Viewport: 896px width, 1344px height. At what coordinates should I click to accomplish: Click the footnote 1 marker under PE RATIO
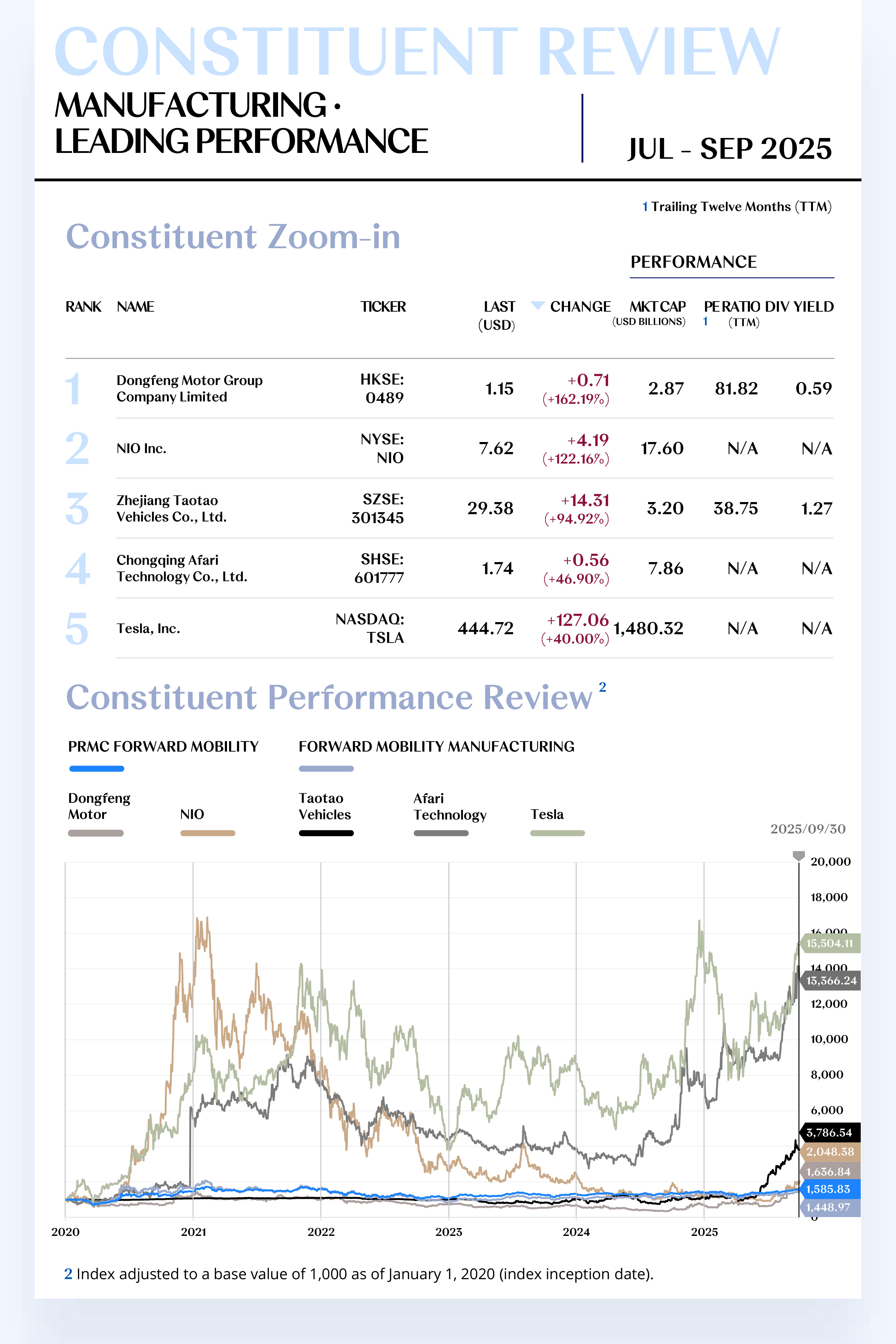pos(705,322)
